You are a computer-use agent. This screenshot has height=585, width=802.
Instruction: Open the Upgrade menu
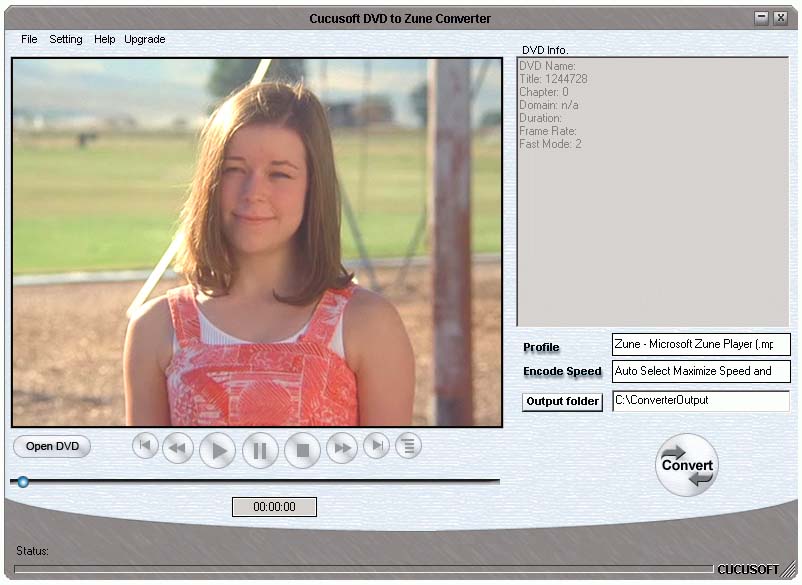click(x=145, y=39)
